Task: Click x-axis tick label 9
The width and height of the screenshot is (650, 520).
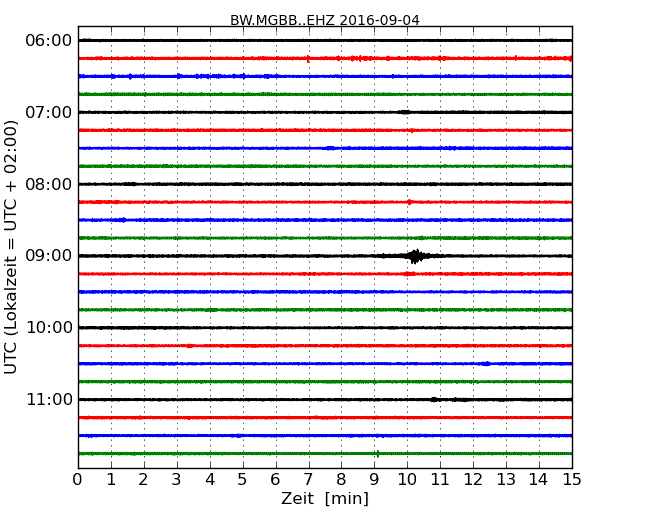Action: coord(374,480)
